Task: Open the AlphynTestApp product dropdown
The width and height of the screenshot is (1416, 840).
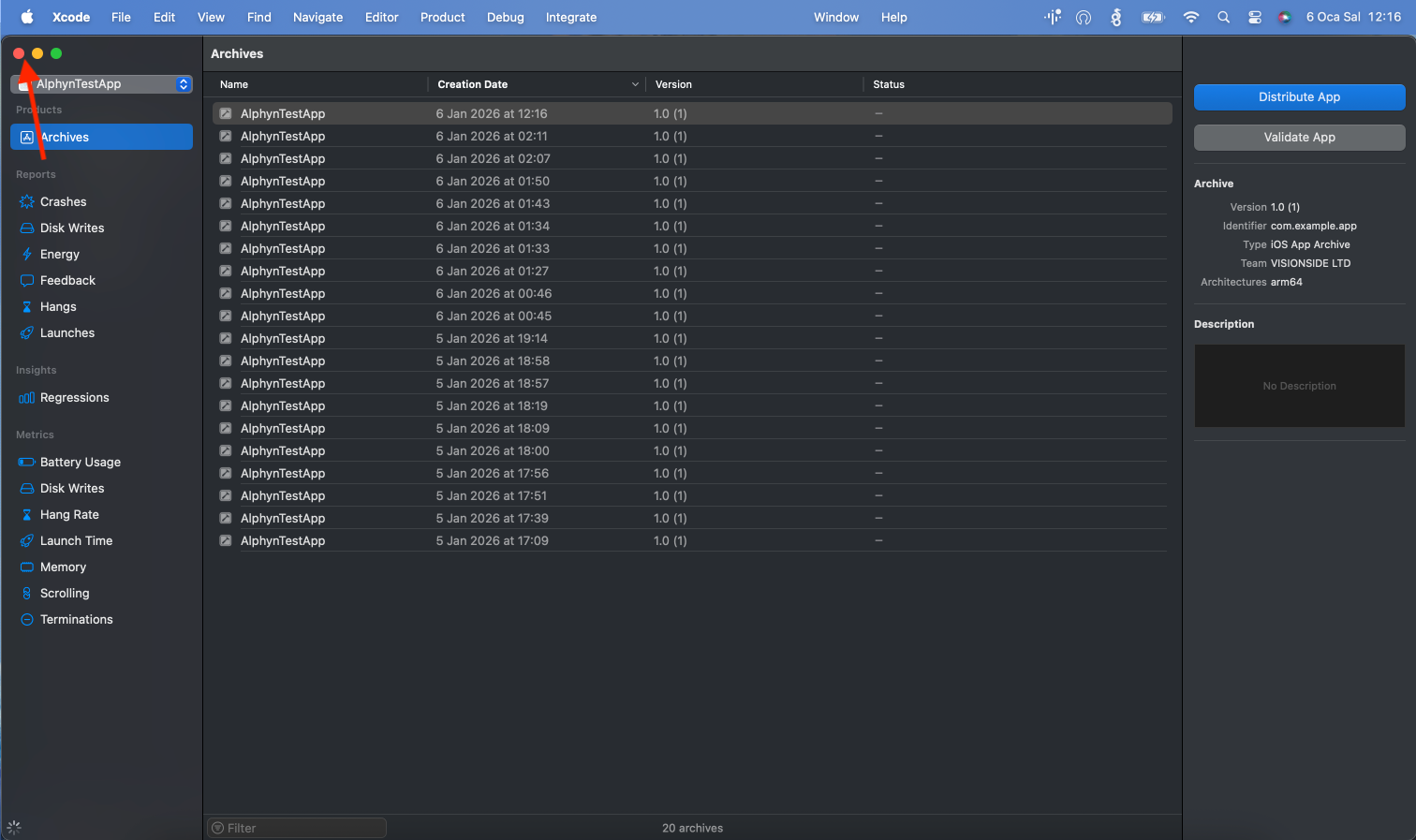Action: coord(101,84)
